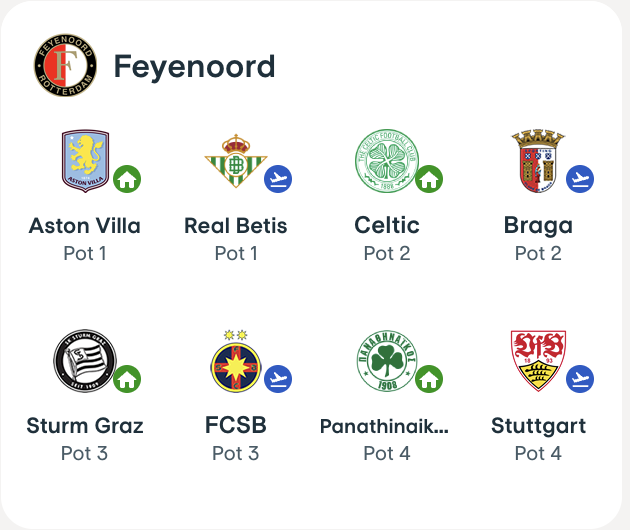
Task: Click the Aston Villa crest
Action: pos(85,161)
